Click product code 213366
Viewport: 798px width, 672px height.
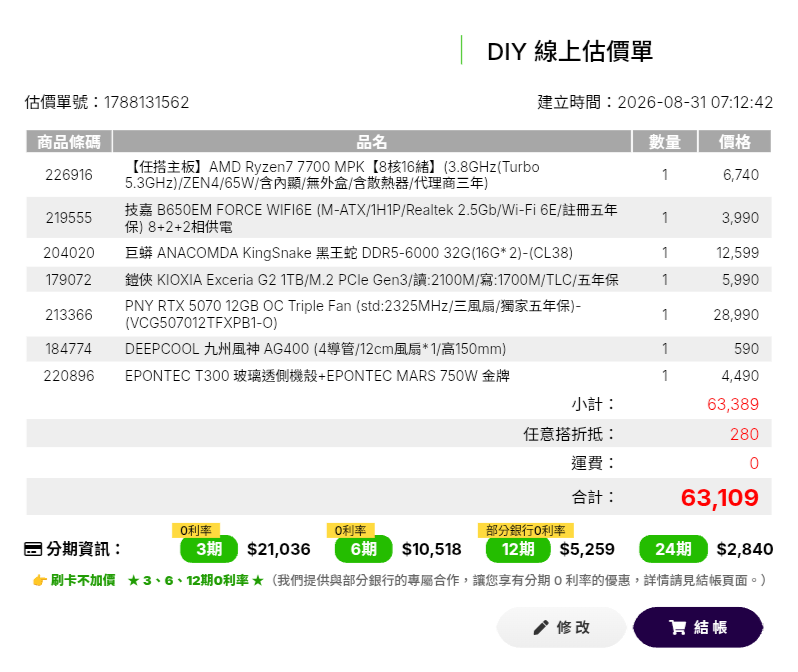click(x=69, y=315)
